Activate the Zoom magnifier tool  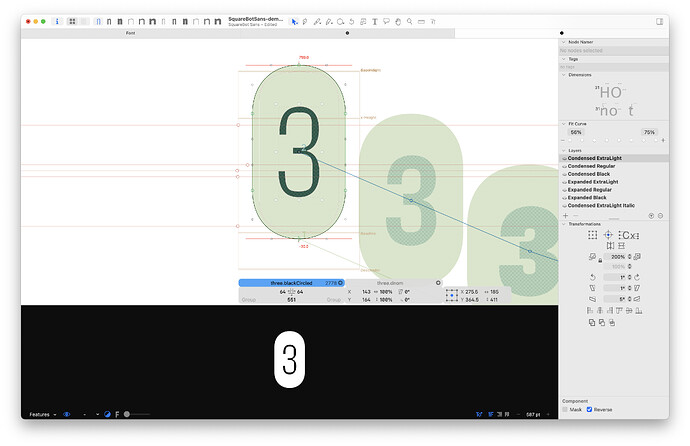(410, 20)
